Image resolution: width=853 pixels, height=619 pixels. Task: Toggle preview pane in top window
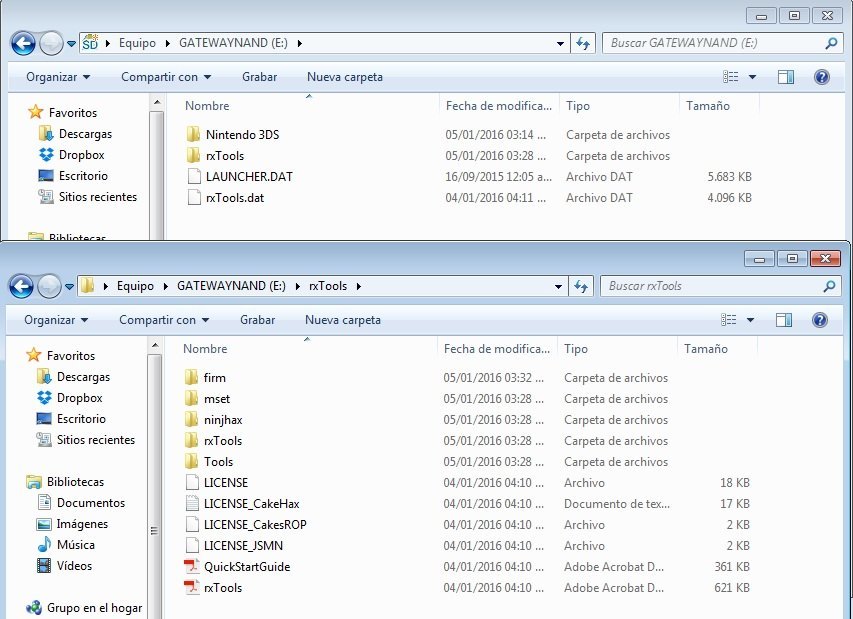(786, 77)
